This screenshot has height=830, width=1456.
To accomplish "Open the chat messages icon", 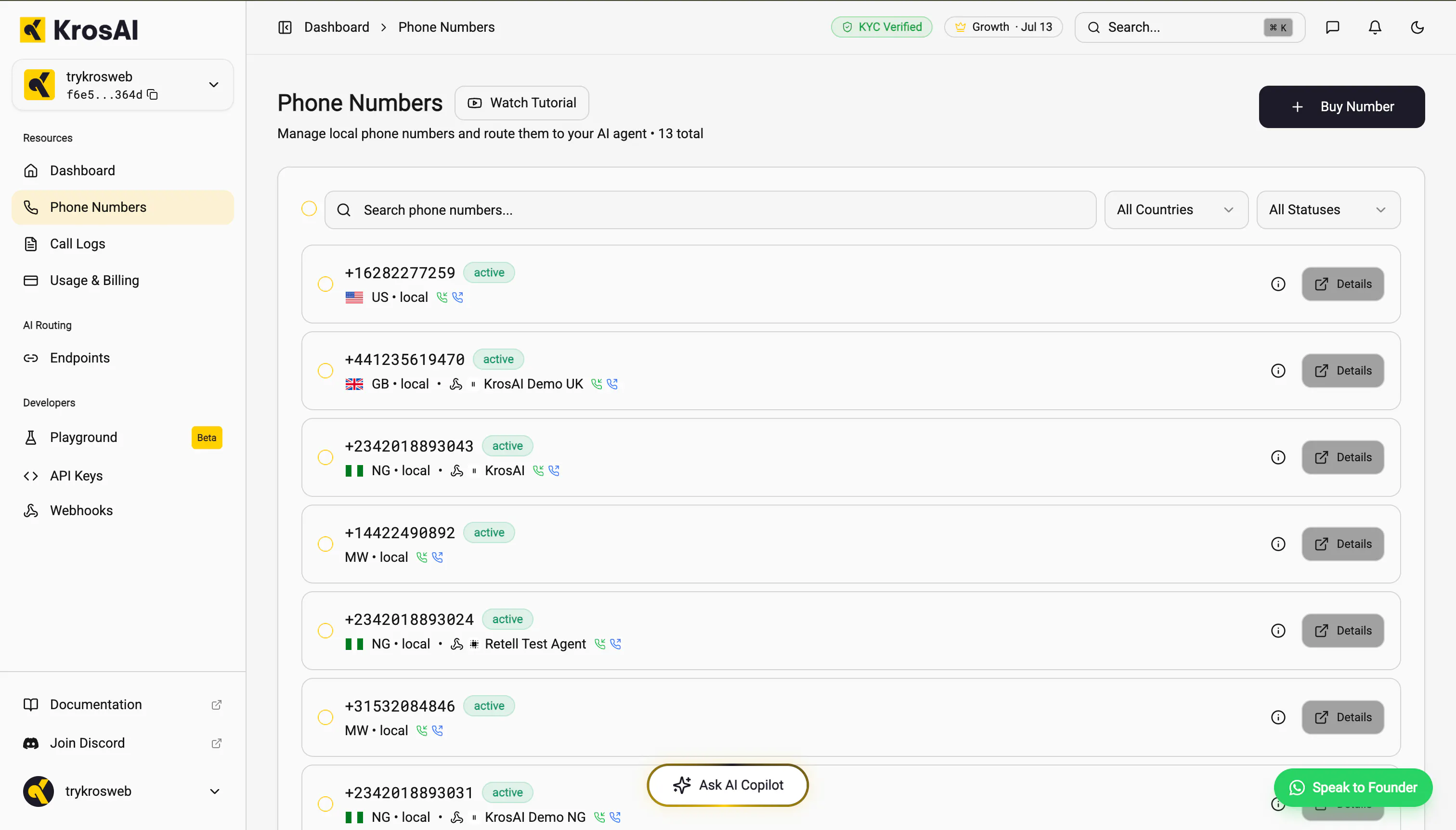I will [1332, 27].
